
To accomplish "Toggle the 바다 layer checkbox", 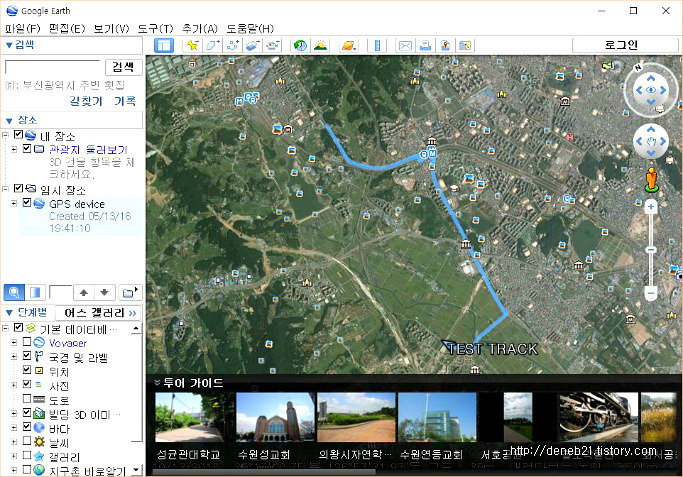I will tap(27, 427).
